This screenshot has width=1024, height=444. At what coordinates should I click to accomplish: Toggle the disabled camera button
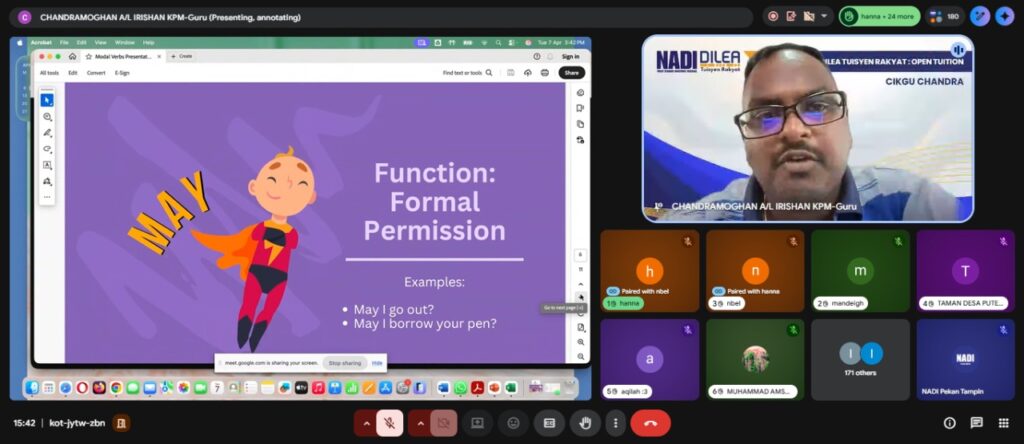(443, 423)
